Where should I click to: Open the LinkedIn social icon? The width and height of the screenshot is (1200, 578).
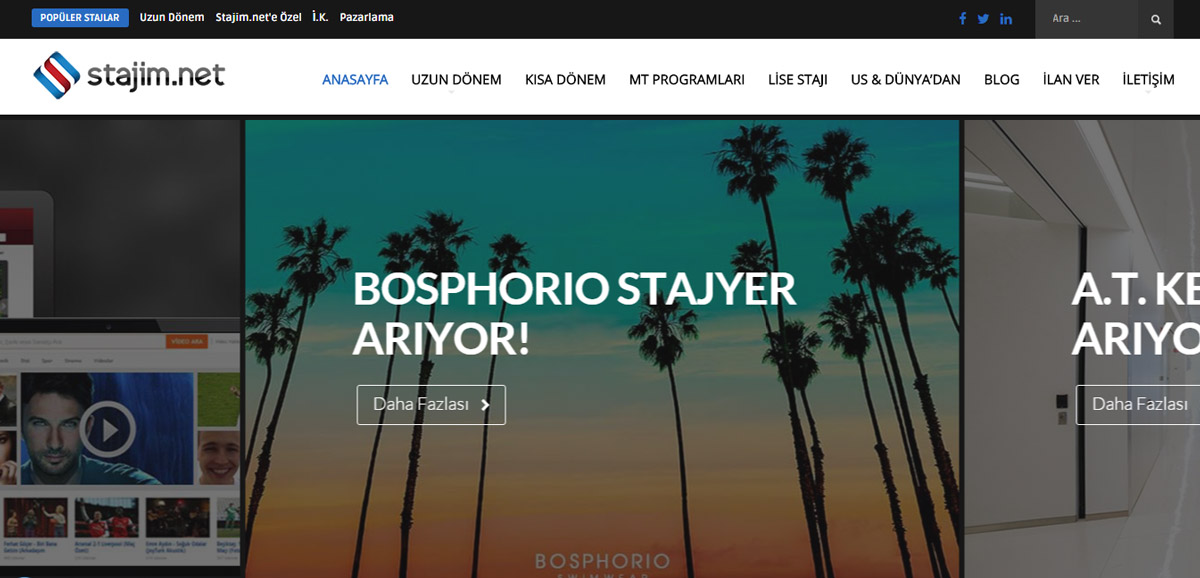pyautogui.click(x=1006, y=18)
